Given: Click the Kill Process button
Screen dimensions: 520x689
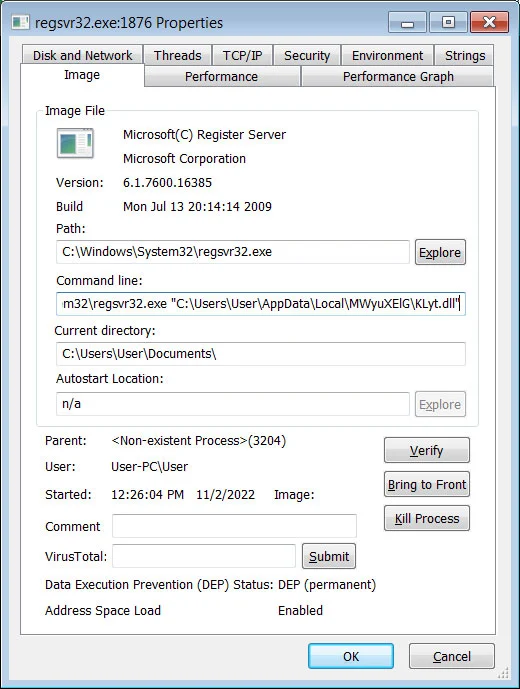Looking at the screenshot, I should (x=426, y=519).
